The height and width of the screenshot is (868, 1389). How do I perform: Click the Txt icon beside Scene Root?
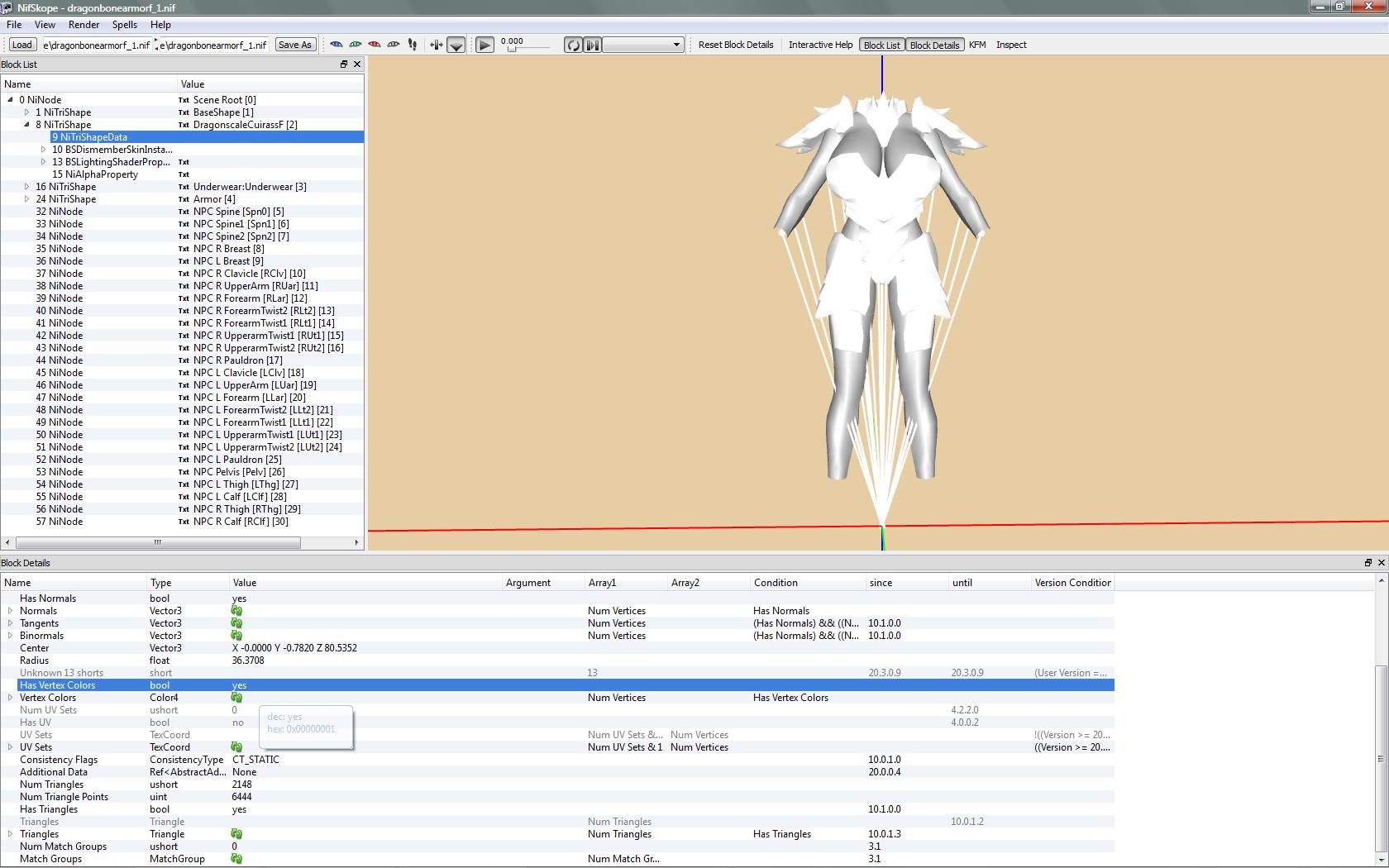(184, 100)
